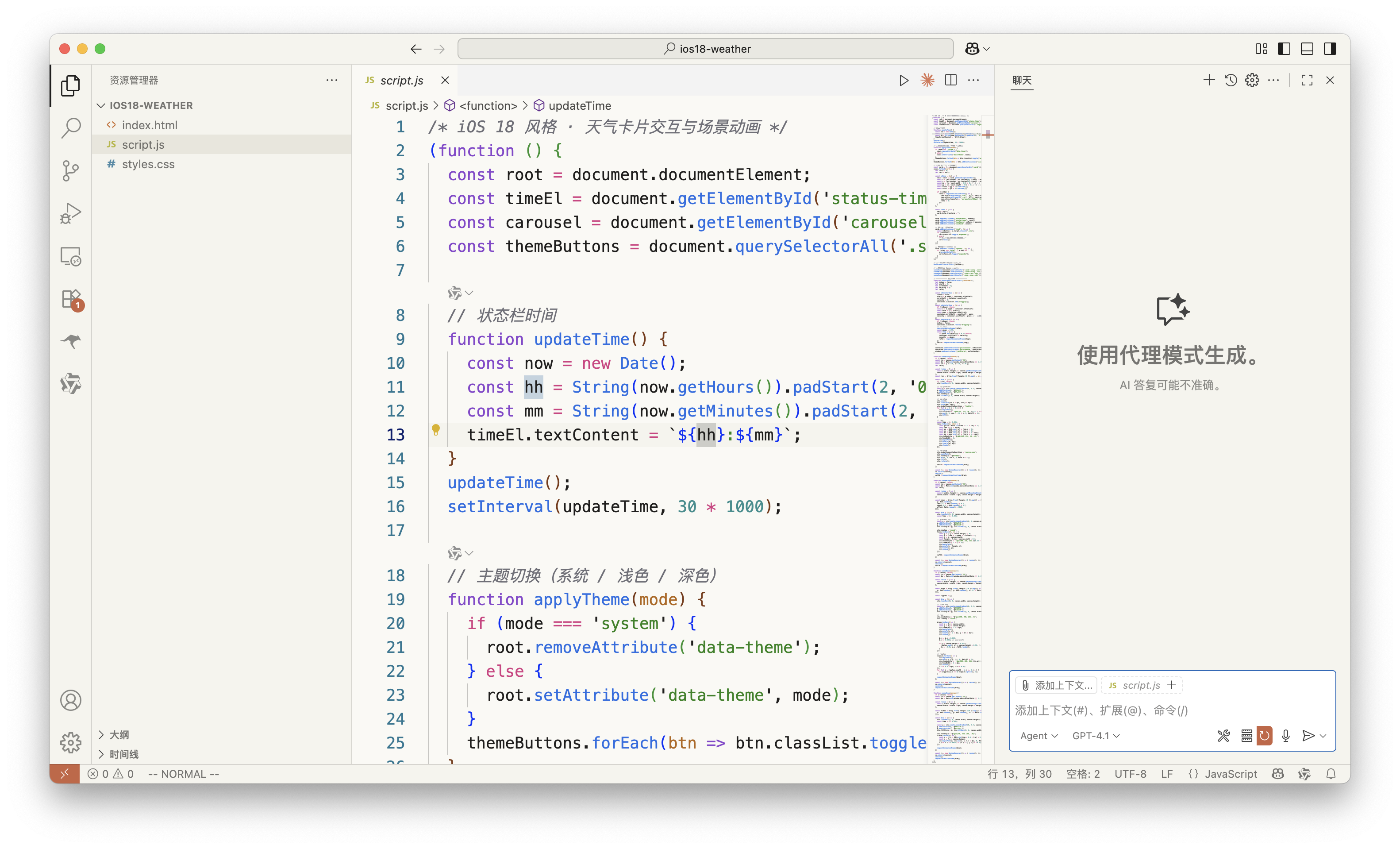Select the 聊天 panel tab
Viewport: 1400px width, 849px height.
[x=1022, y=80]
